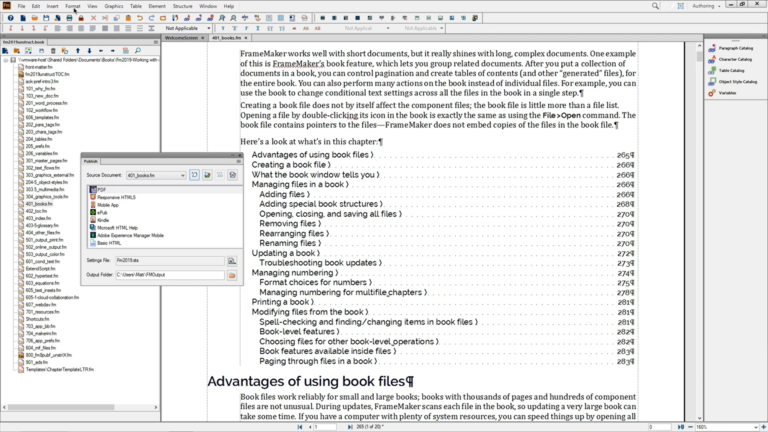Delete selected book file with trash icon
The width and height of the screenshot is (768, 432).
pyautogui.click(x=53, y=50)
